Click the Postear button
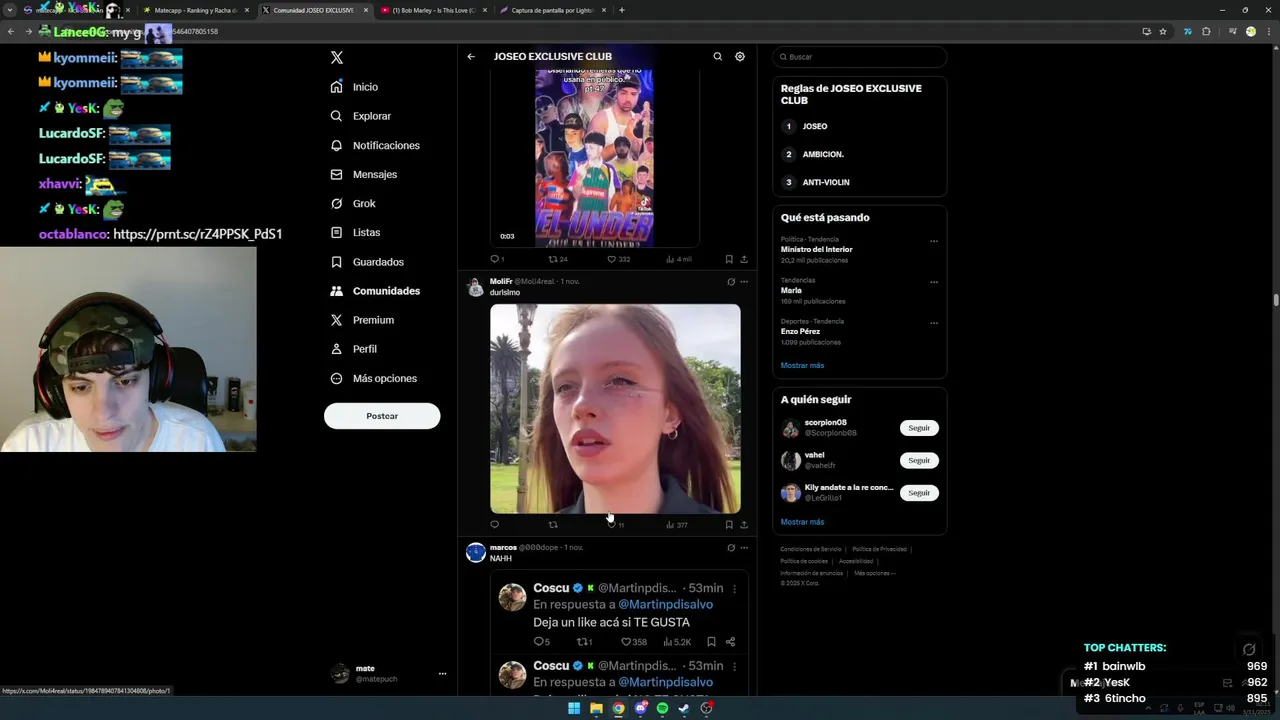This screenshot has height=720, width=1280. coord(382,416)
